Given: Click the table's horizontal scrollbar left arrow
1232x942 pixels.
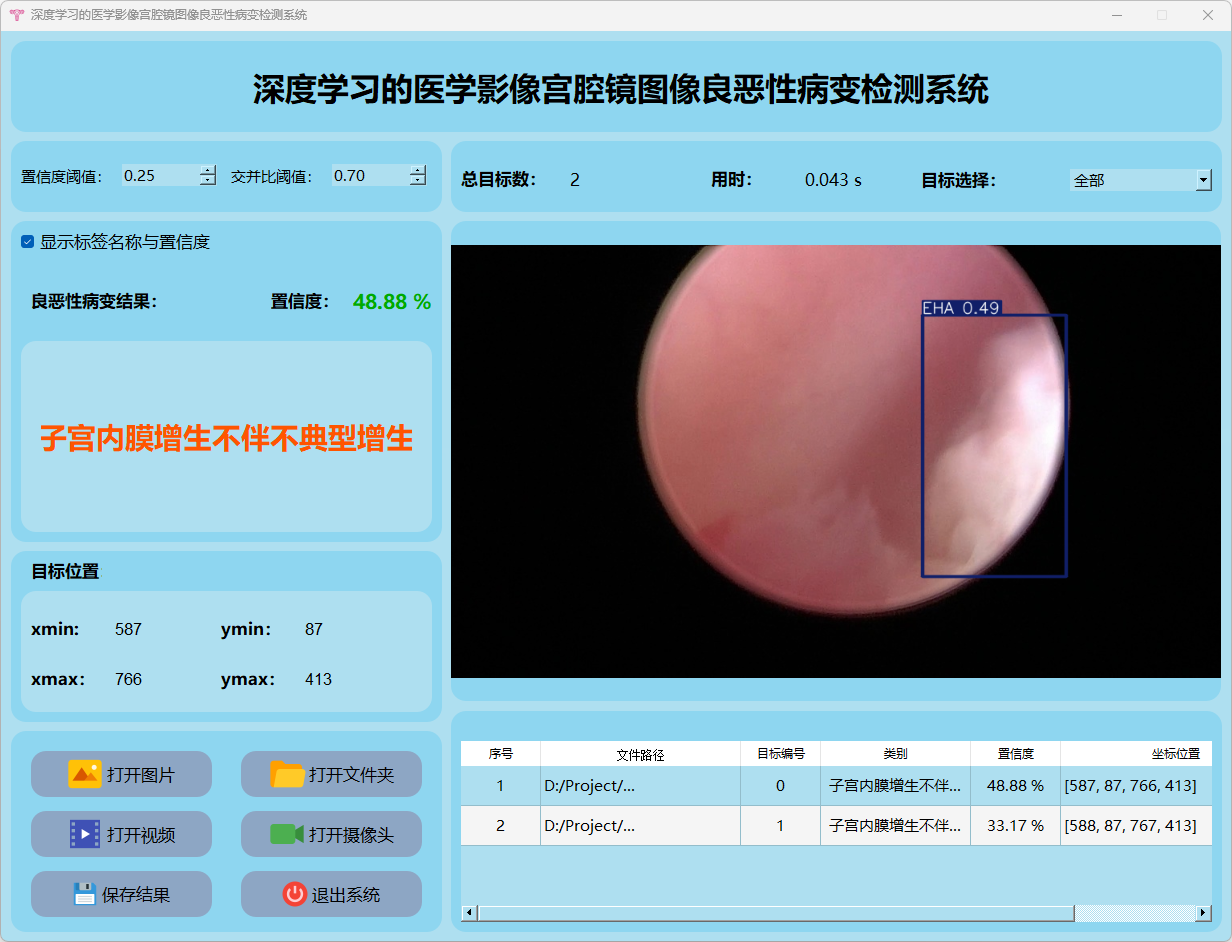Looking at the screenshot, I should click(x=469, y=913).
